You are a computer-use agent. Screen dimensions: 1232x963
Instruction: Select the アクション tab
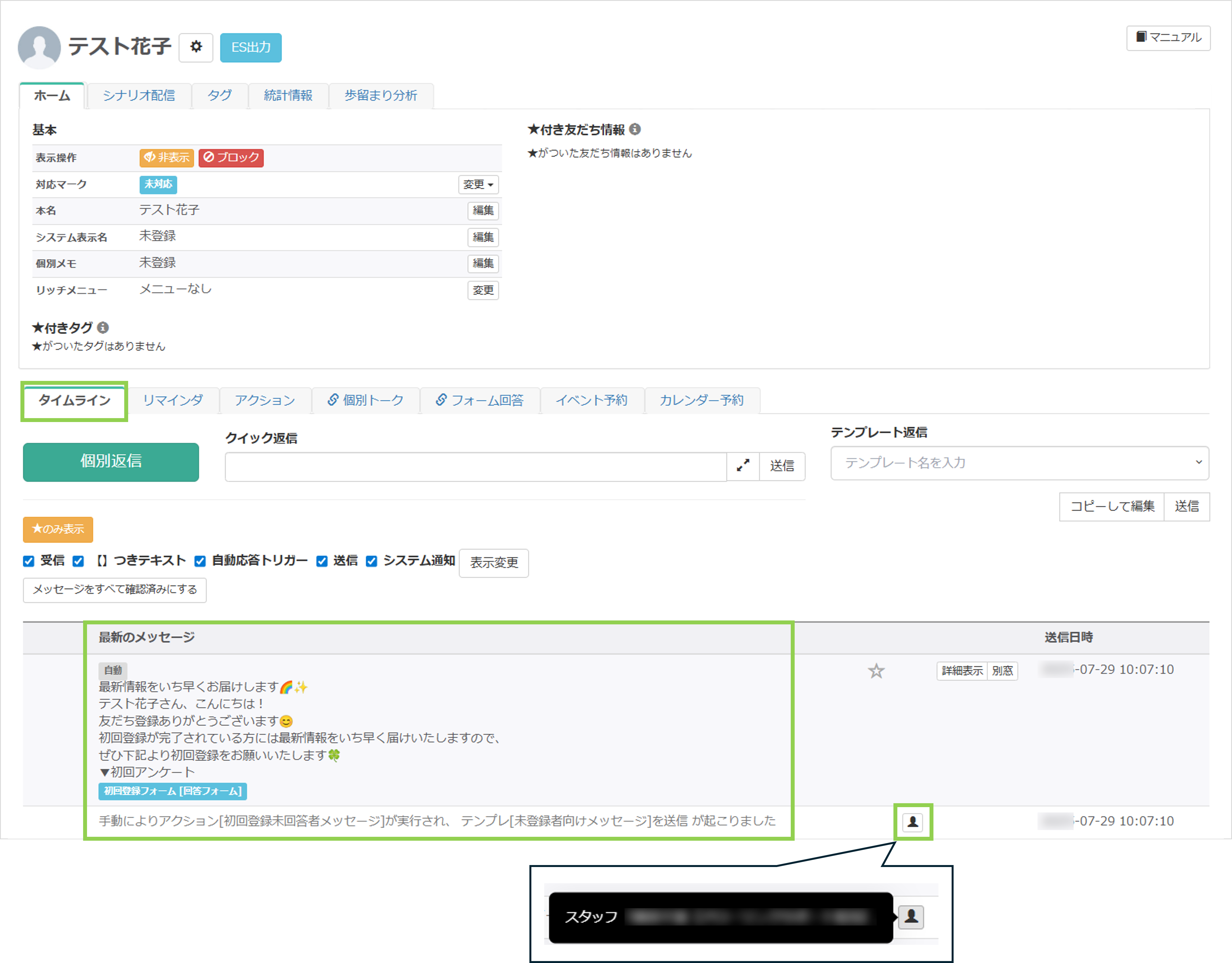pyautogui.click(x=265, y=400)
